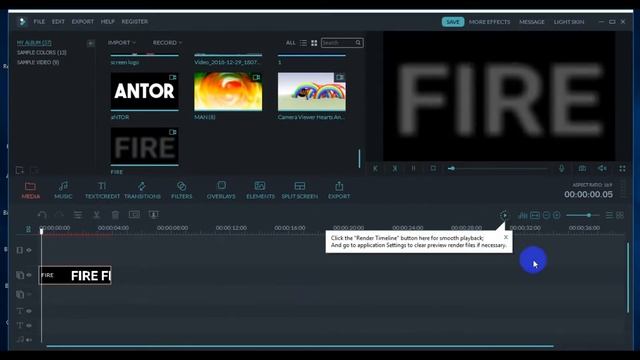The height and width of the screenshot is (360, 640).
Task: Switch timeline to compact list track view
Action: point(609,215)
